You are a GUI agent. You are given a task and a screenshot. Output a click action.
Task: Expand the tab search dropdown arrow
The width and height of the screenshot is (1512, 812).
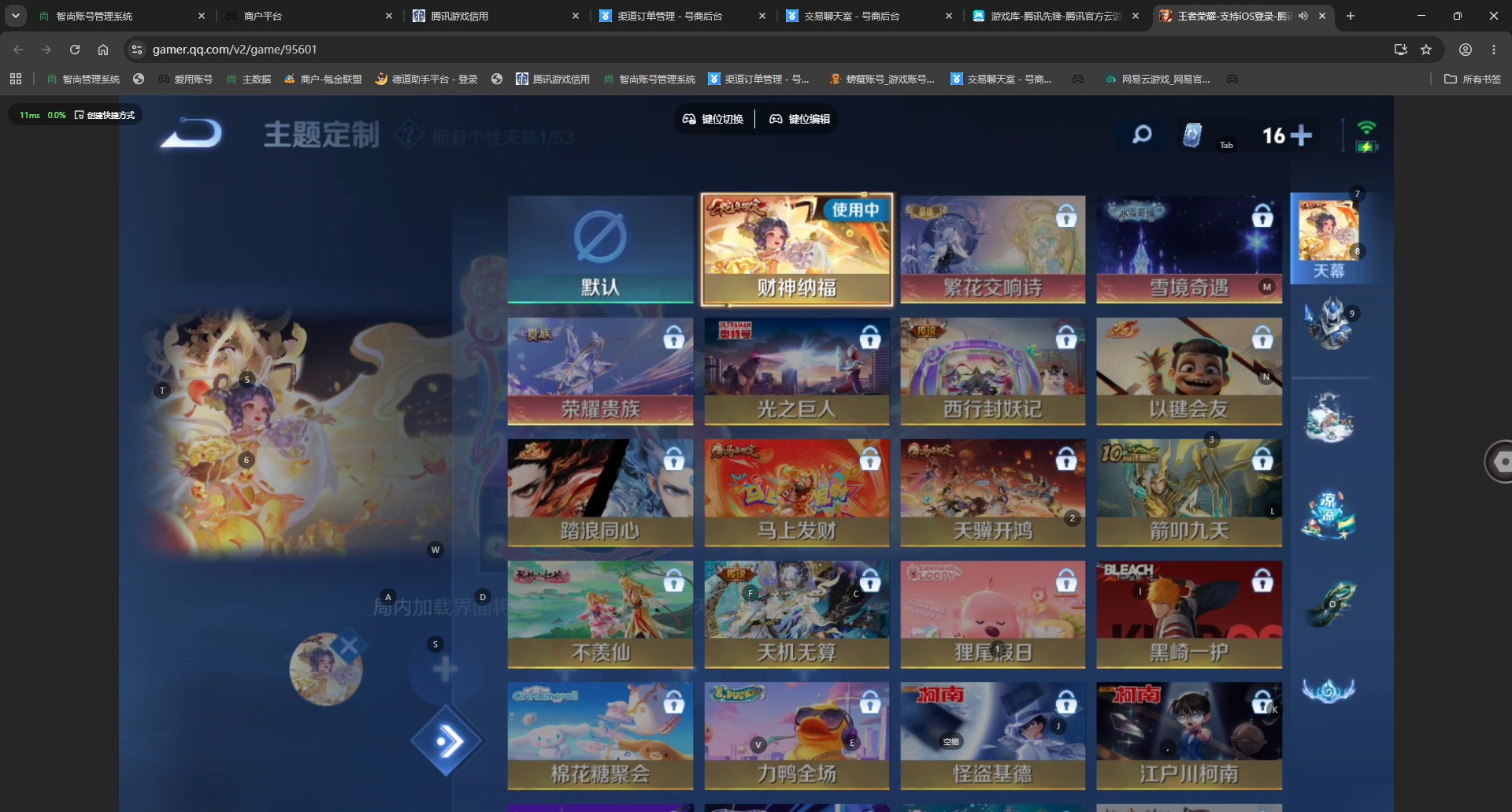coord(16,16)
